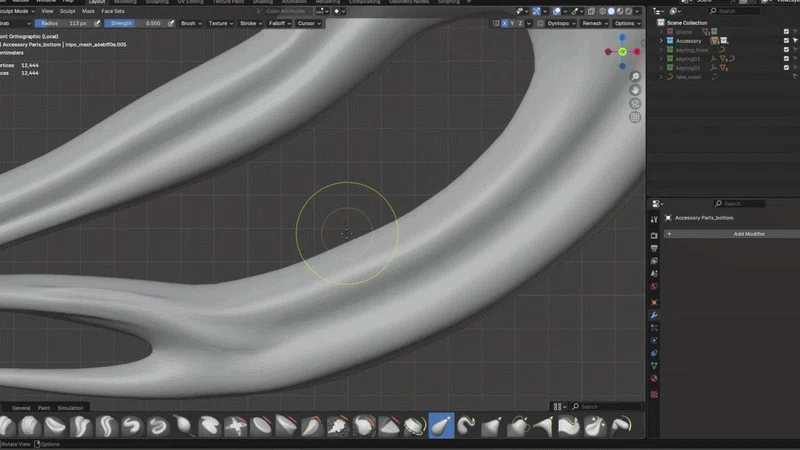Switch to solid viewport shading
The image size is (800, 450).
coord(611,11)
